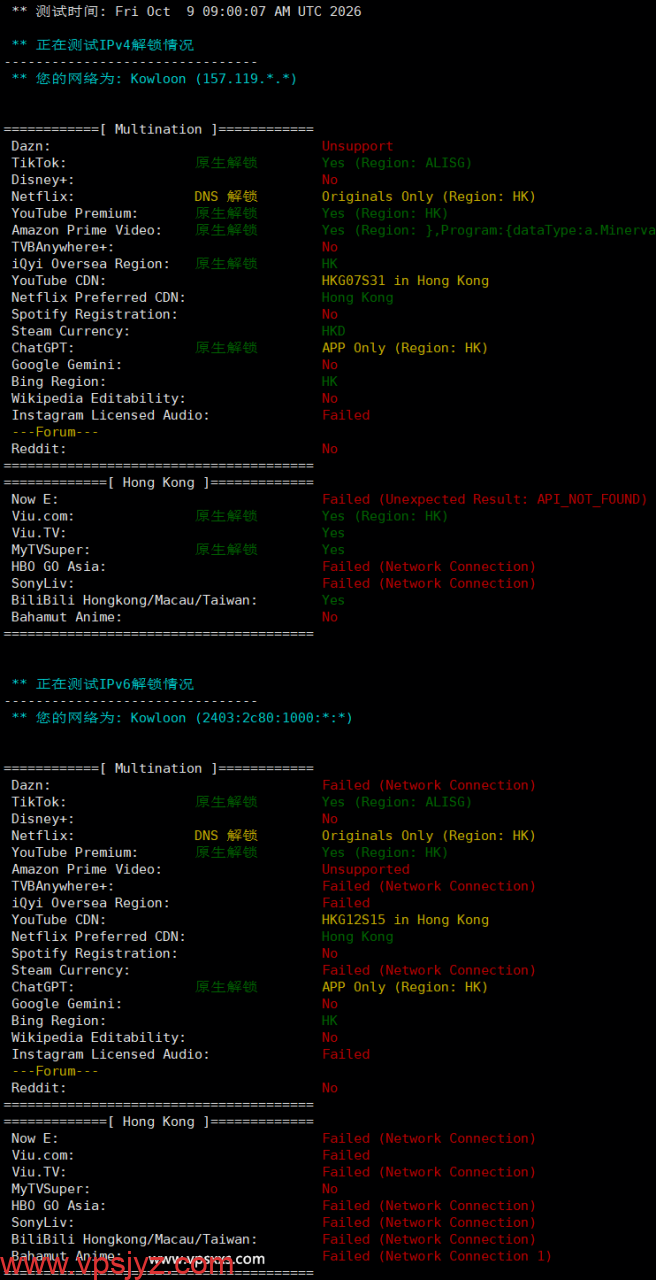The width and height of the screenshot is (656, 1280).
Task: Click '原生解锁' in the Viu.com row
Action: 226,516
